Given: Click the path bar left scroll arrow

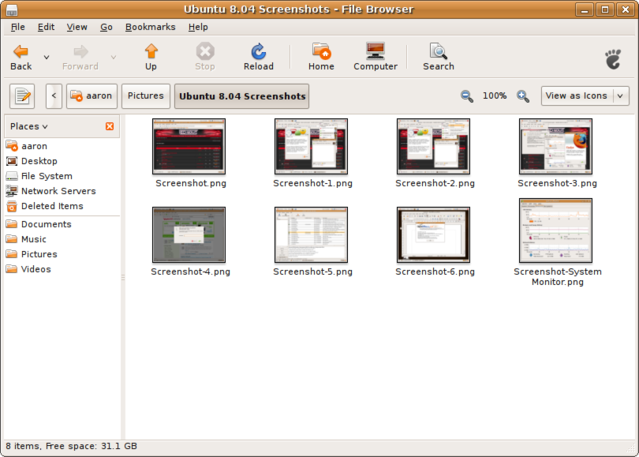Looking at the screenshot, I should click(54, 96).
